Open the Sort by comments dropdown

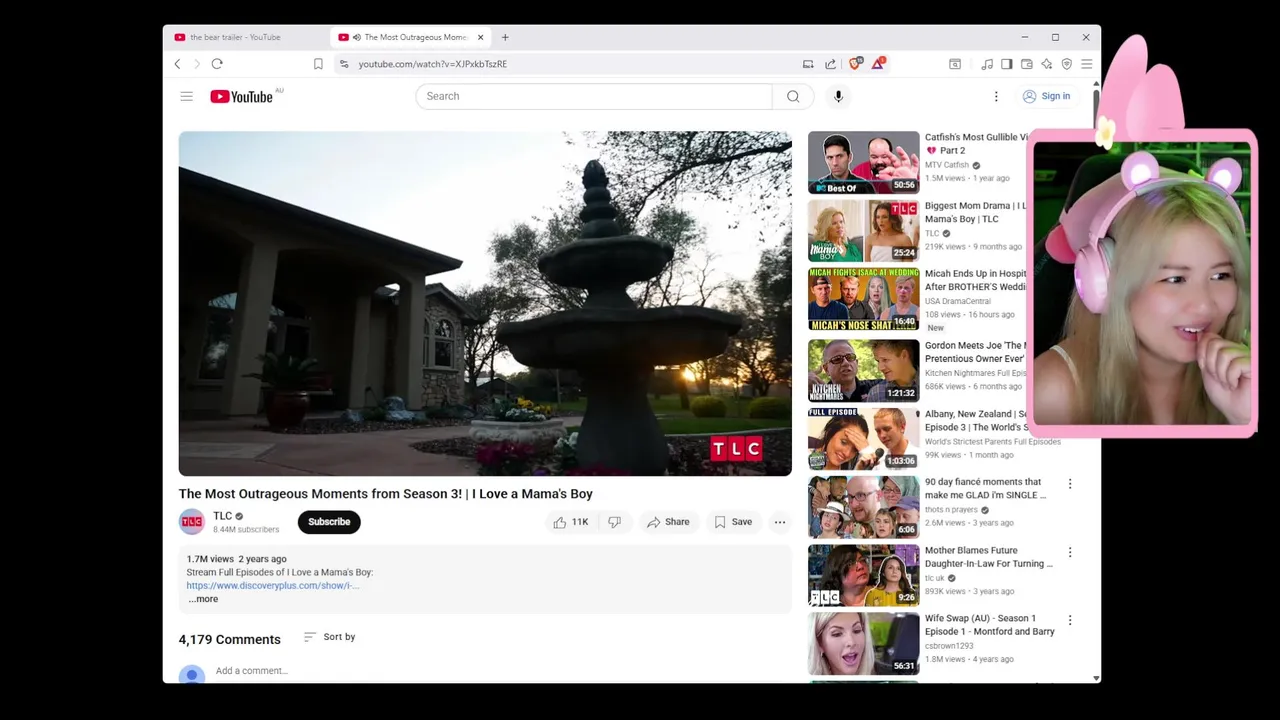329,637
